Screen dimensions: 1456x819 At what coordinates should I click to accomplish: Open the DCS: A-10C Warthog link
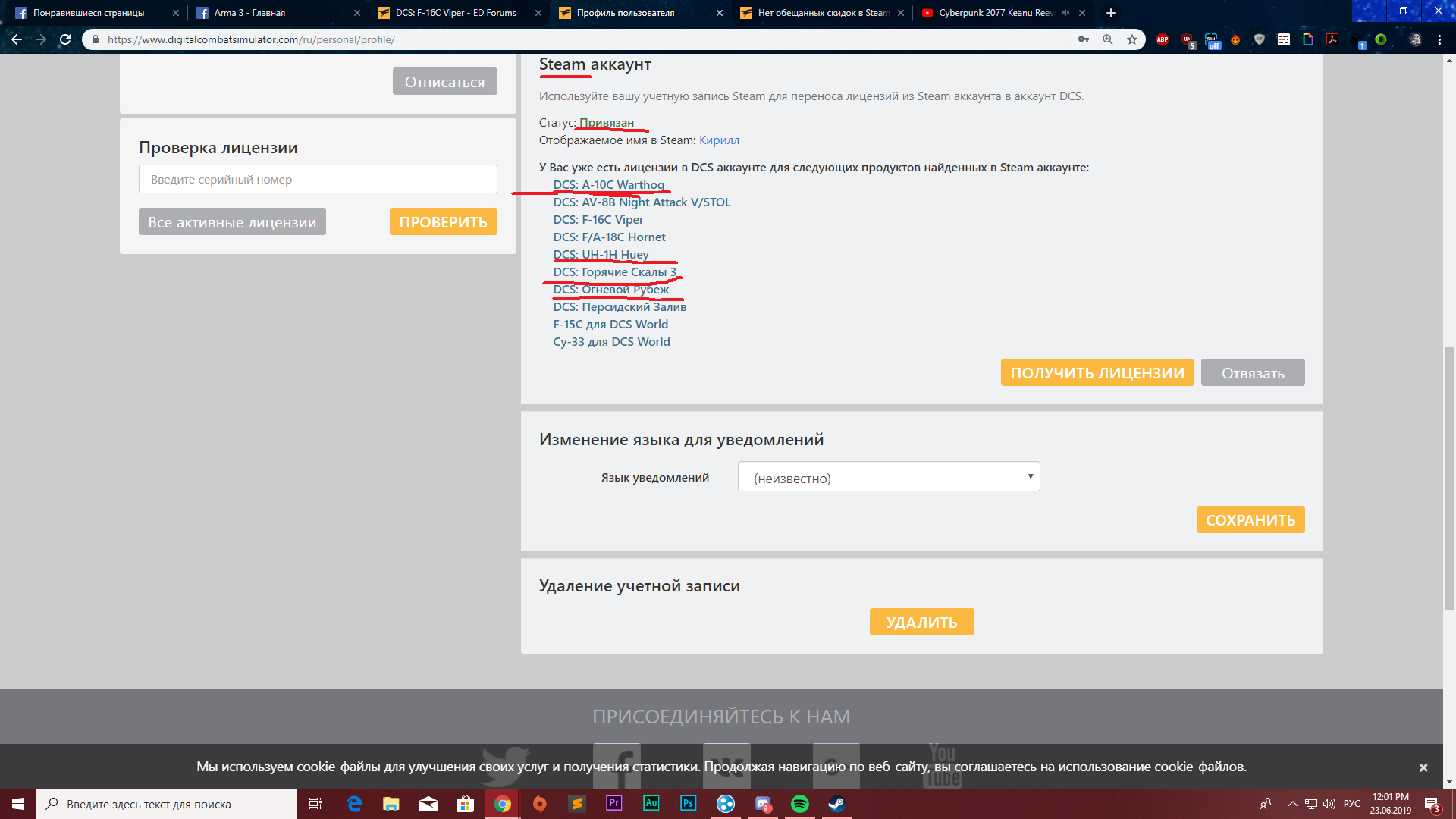coord(609,185)
